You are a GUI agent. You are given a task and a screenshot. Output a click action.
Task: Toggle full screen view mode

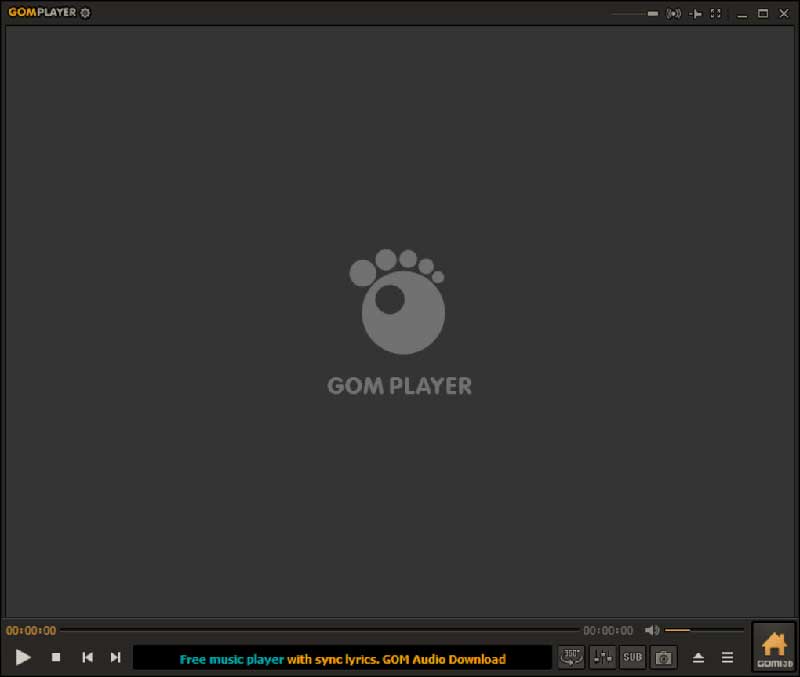(x=716, y=13)
